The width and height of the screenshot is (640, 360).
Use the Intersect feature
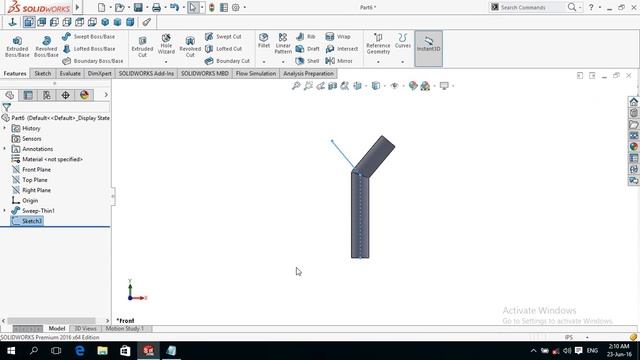tap(342, 49)
